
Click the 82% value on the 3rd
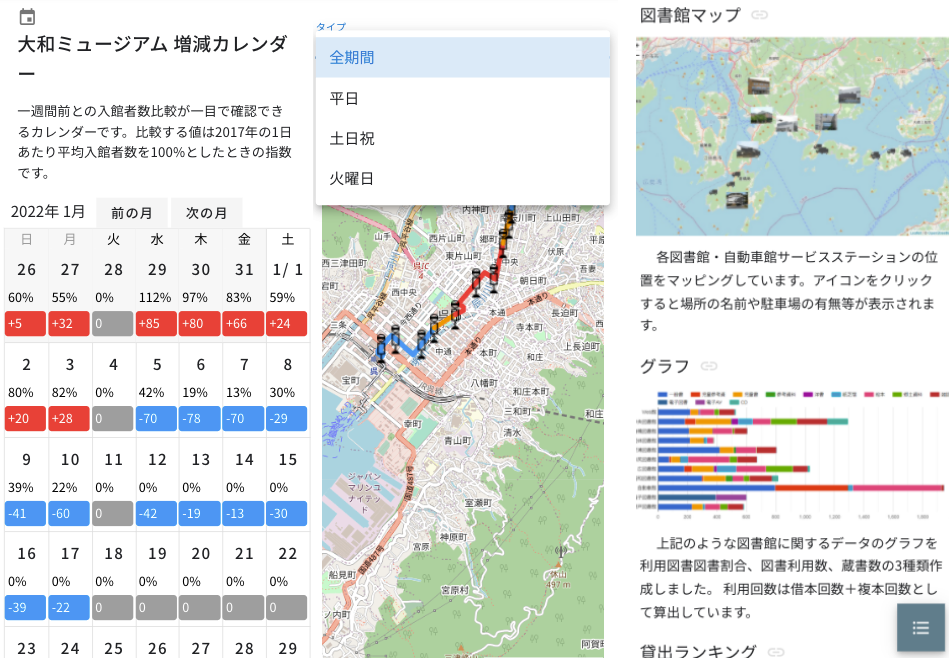pos(64,392)
